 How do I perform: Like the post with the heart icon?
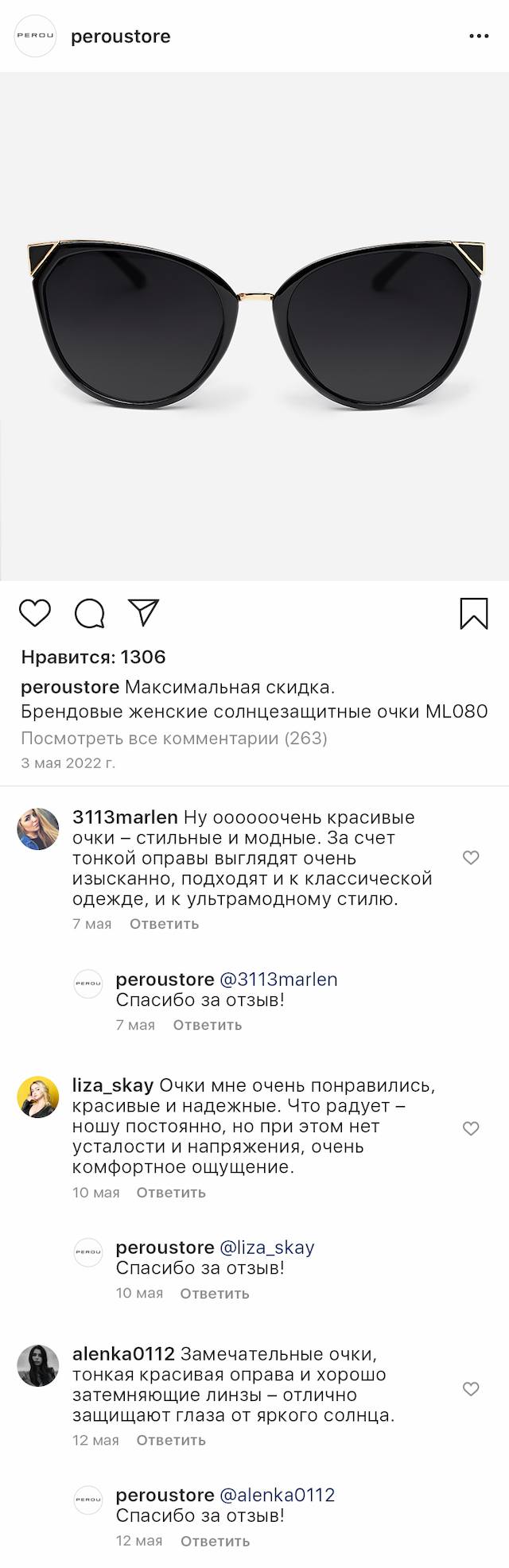(35, 613)
